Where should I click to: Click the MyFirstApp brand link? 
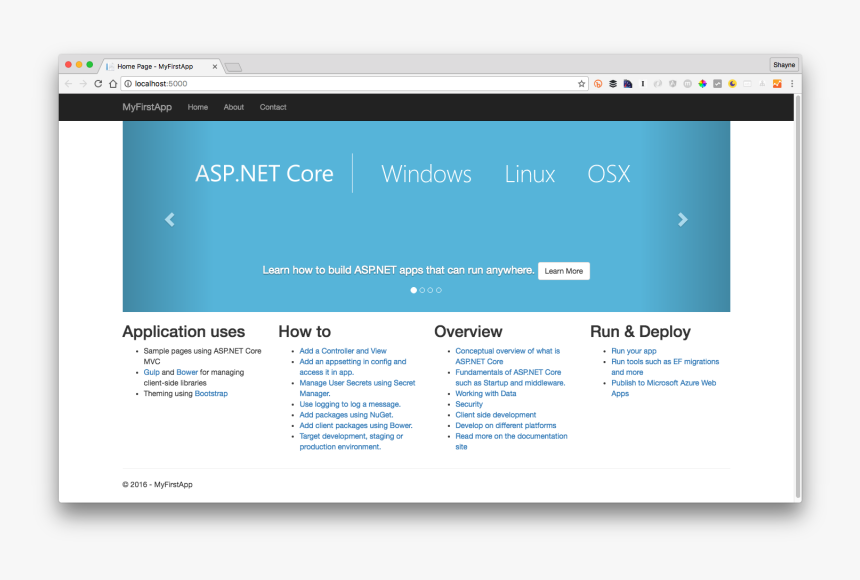click(147, 107)
